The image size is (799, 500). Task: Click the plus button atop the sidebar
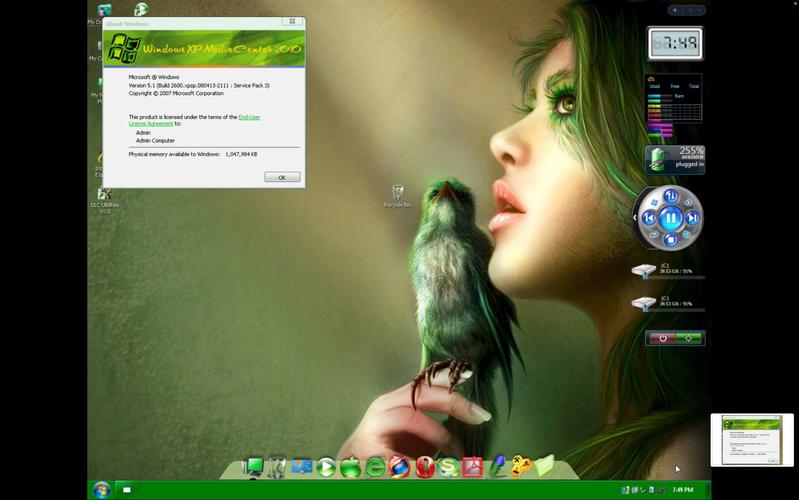point(675,10)
